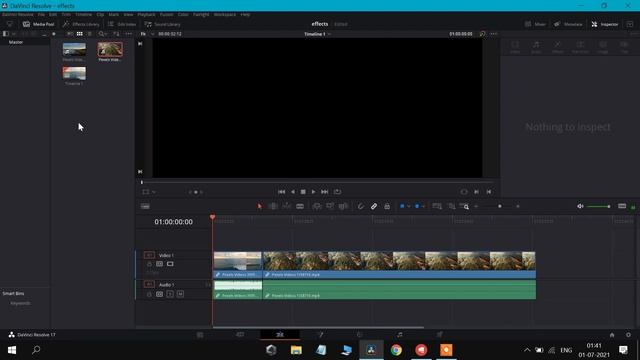Toggle Loop playback button
This screenshot has height=360, width=640.
click(337, 192)
